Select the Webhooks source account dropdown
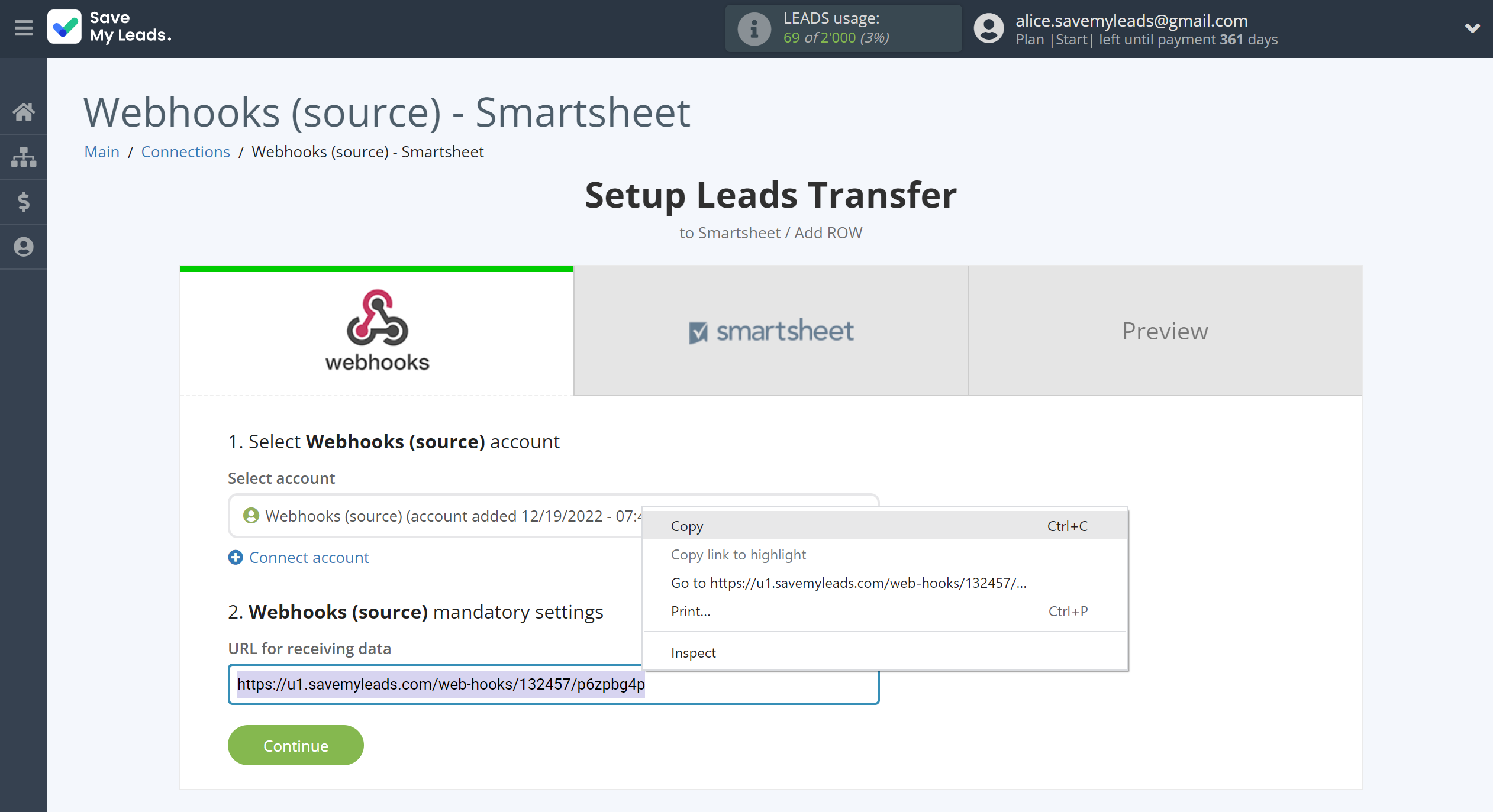This screenshot has height=812, width=1493. [x=550, y=514]
